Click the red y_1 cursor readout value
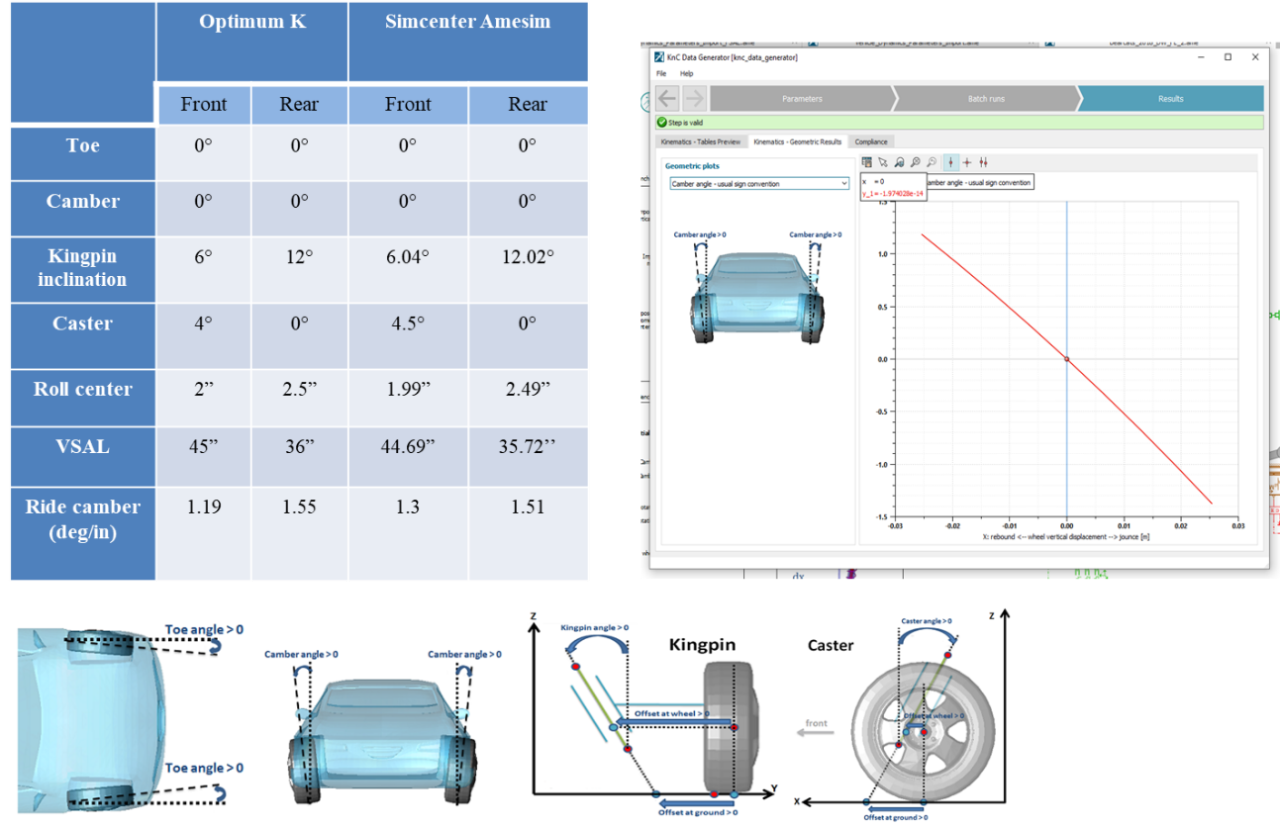1280x827 pixels. (x=894, y=194)
